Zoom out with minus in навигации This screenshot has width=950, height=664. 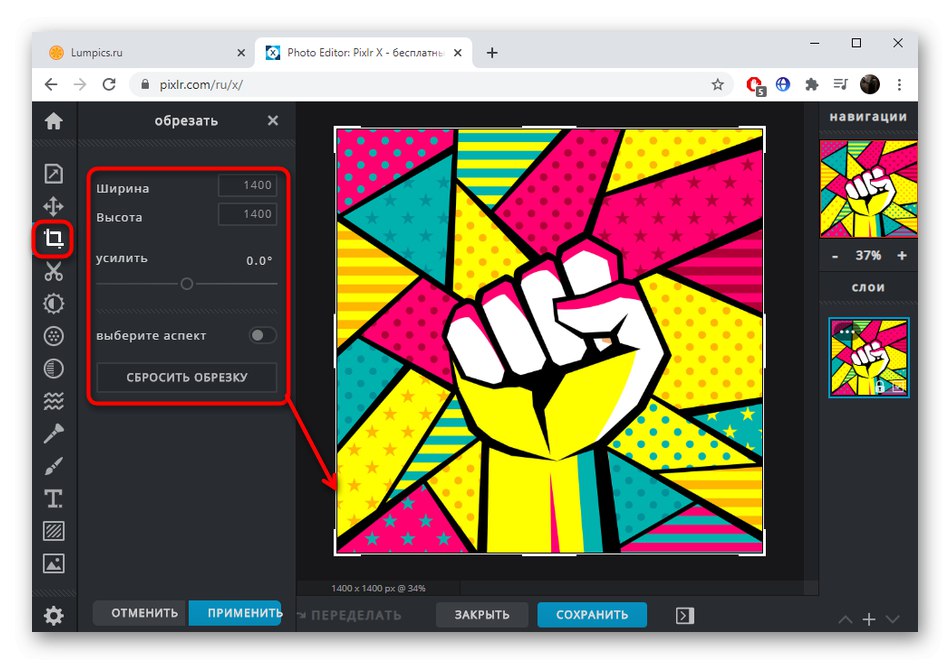(x=835, y=256)
